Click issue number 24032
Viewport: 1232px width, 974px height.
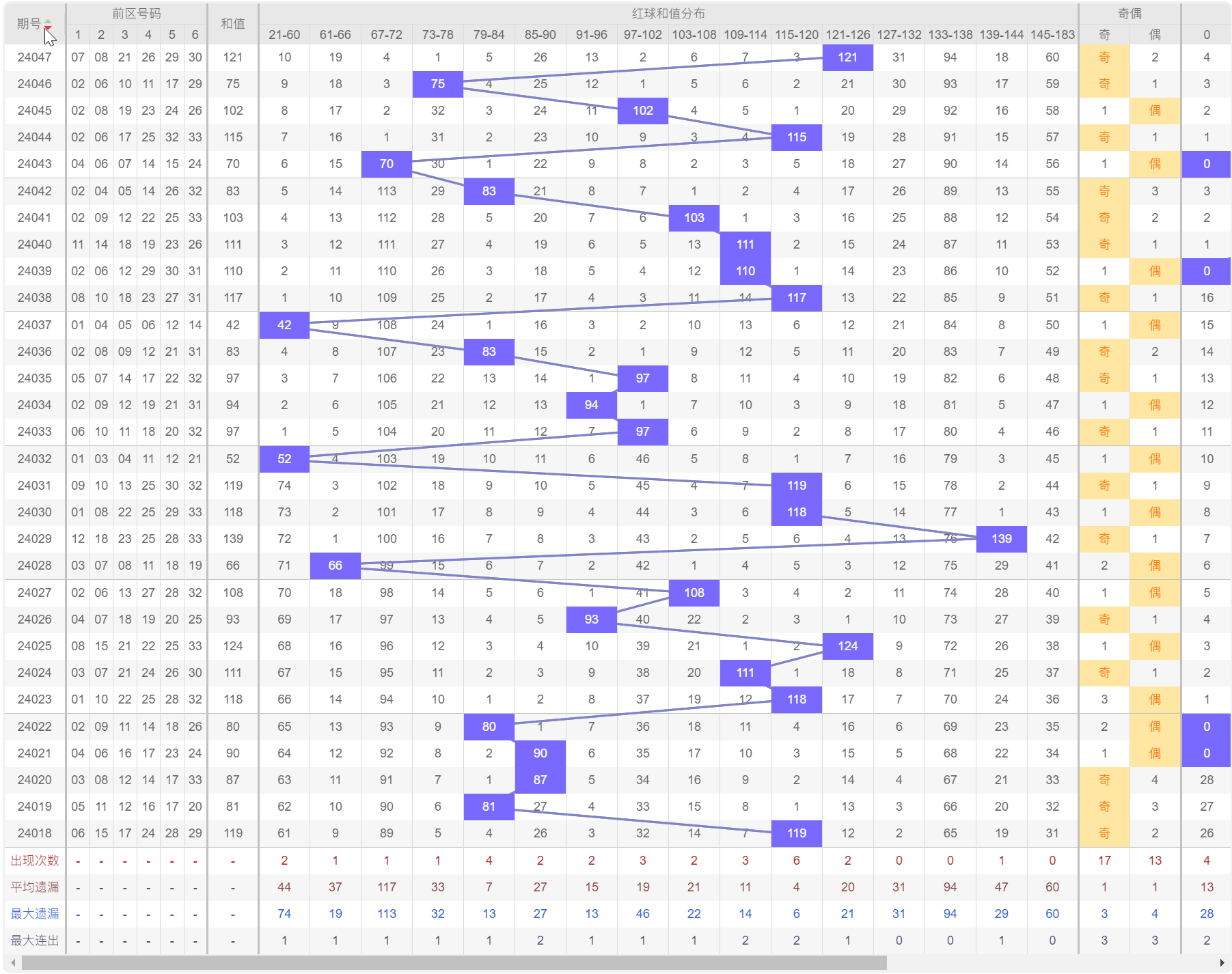pyautogui.click(x=34, y=459)
